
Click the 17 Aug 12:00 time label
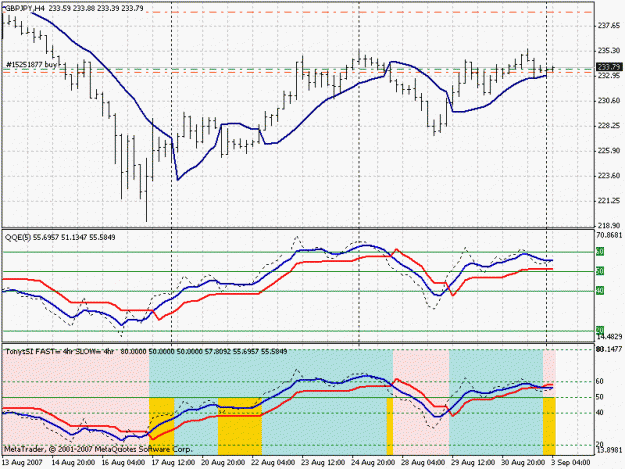coord(173,463)
